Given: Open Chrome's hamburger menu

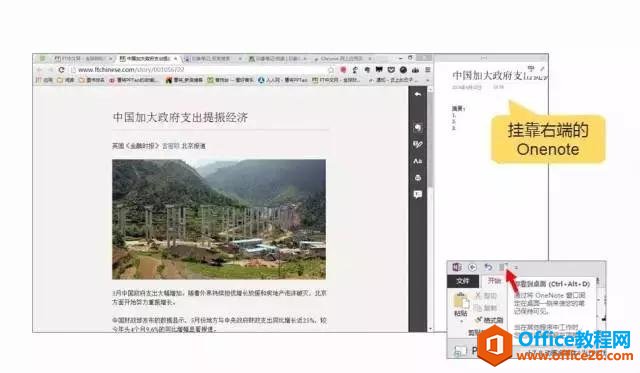Looking at the screenshot, I should 428,70.
